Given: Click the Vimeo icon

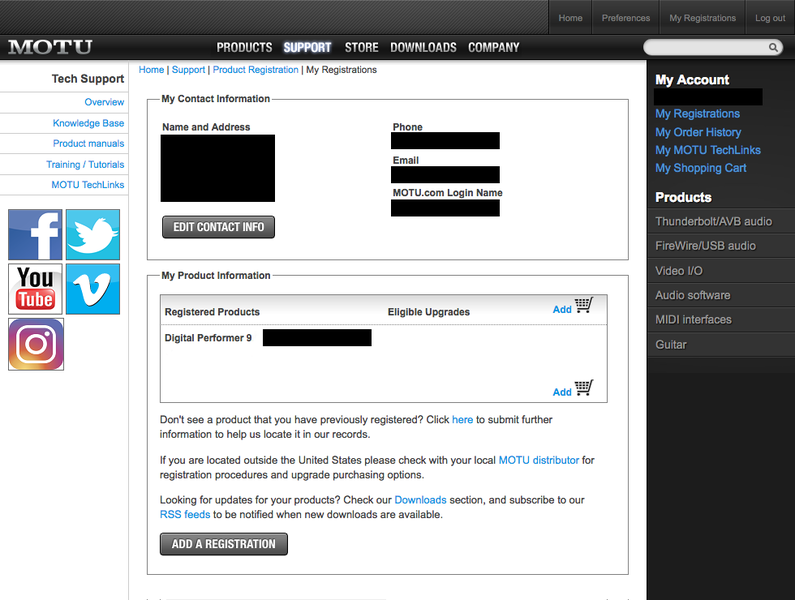Looking at the screenshot, I should pos(93,289).
